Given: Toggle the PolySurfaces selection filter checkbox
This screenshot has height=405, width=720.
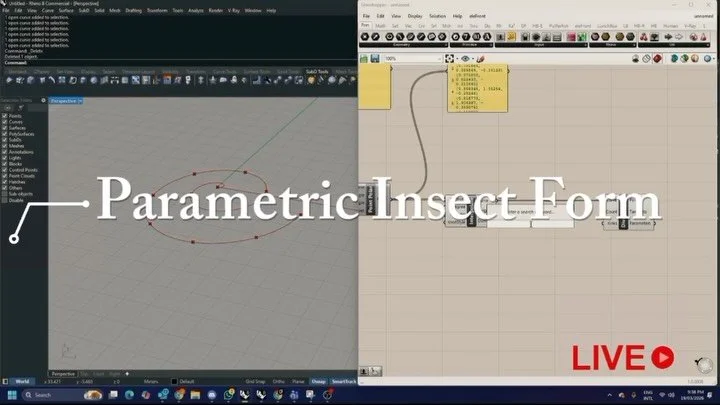Looking at the screenshot, I should (5, 134).
